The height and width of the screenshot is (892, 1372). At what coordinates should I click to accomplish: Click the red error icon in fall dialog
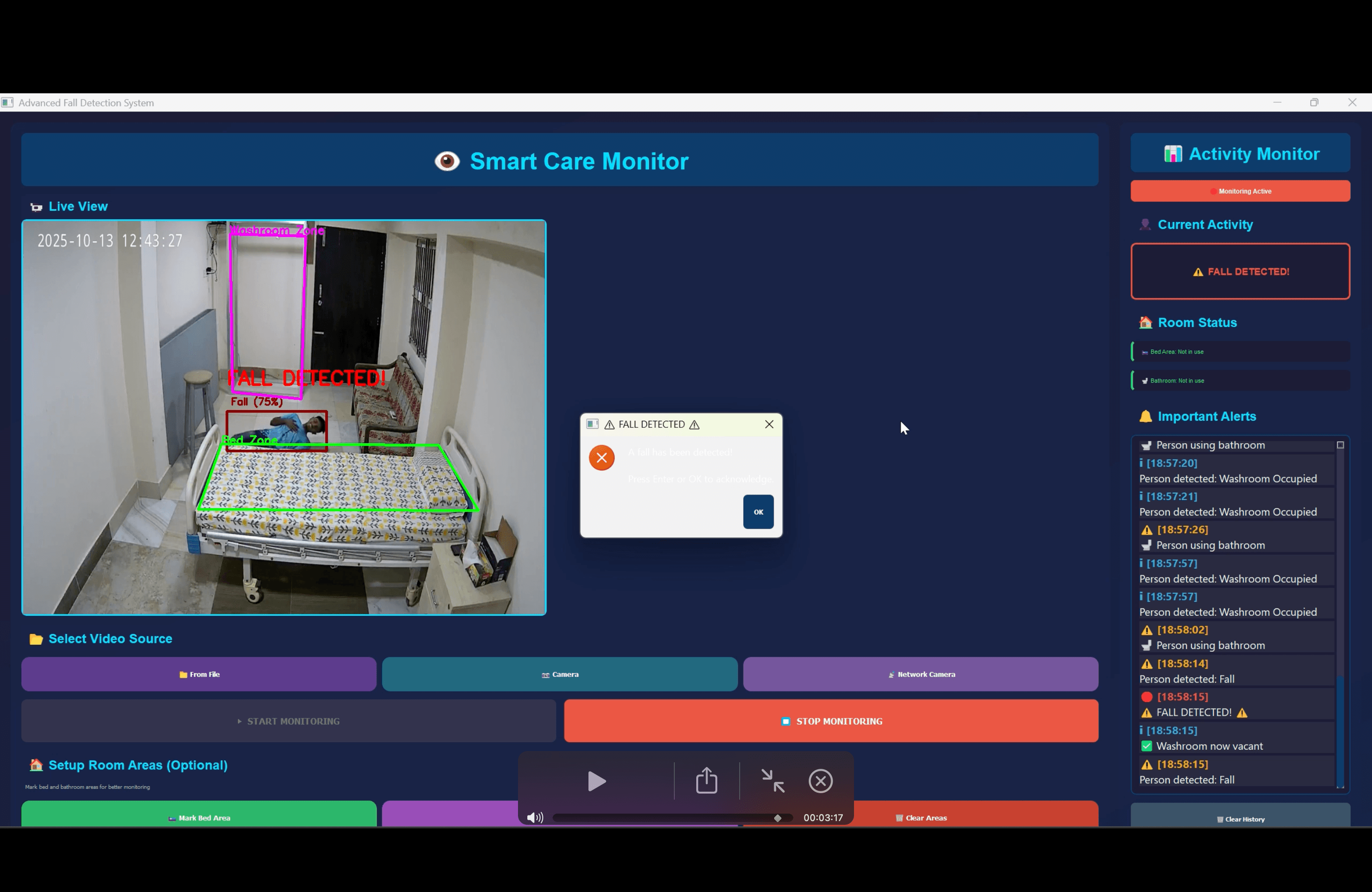[601, 458]
